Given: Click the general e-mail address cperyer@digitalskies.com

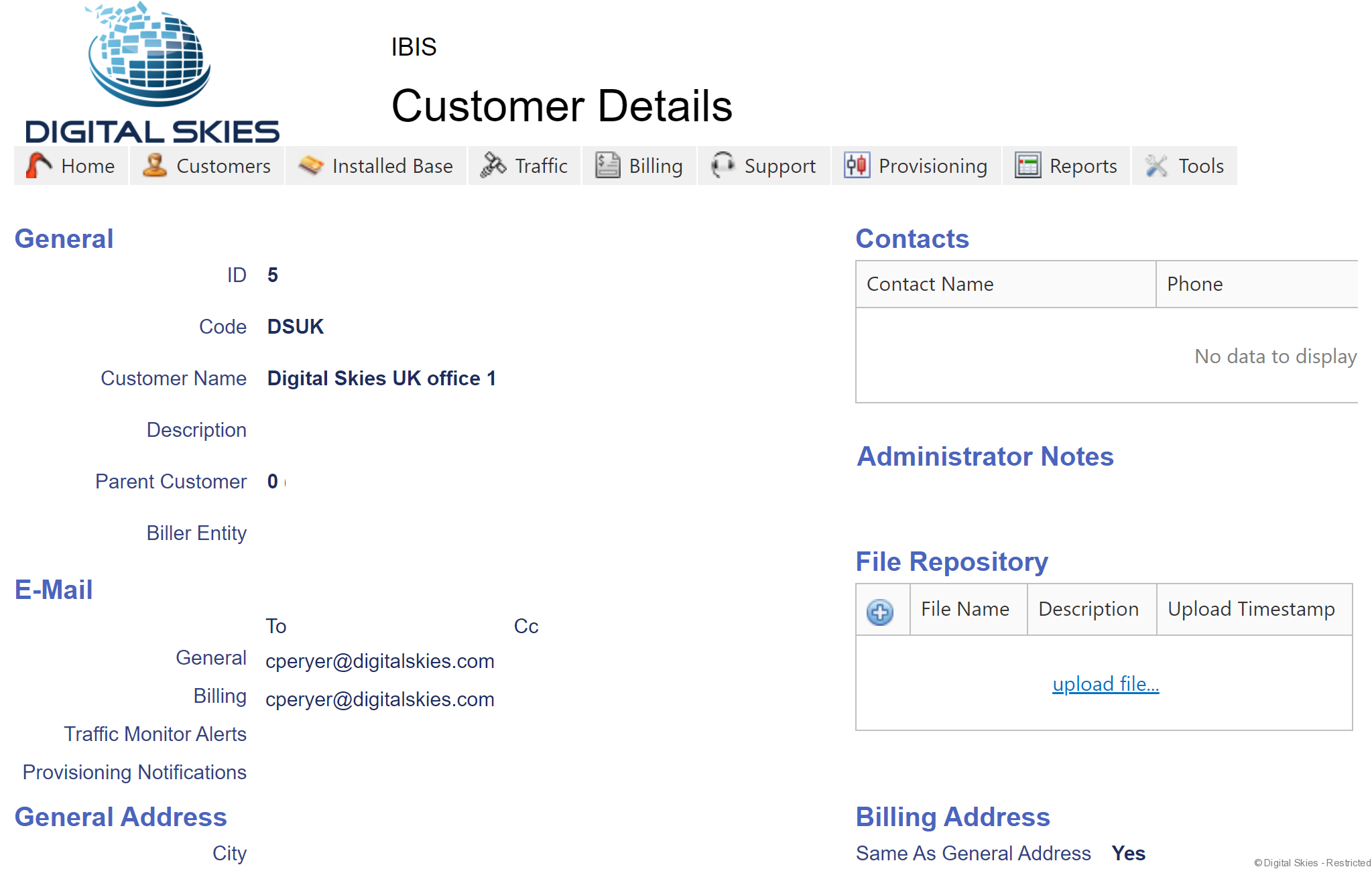Looking at the screenshot, I should point(379,661).
